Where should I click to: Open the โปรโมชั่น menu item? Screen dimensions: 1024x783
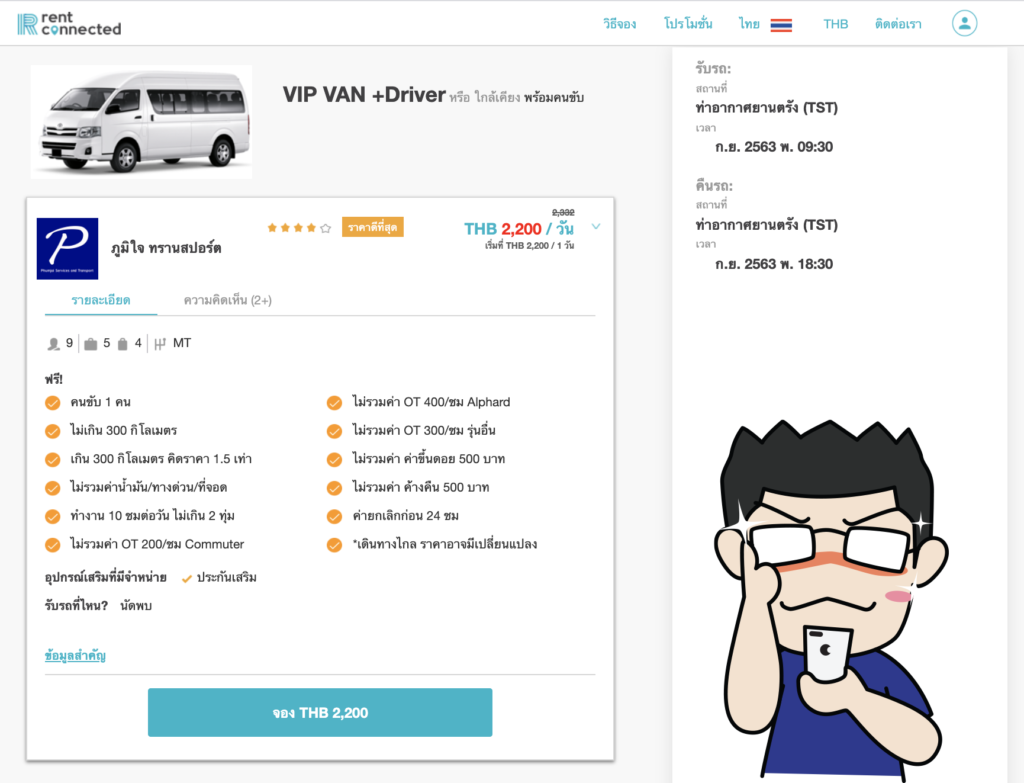(x=688, y=24)
